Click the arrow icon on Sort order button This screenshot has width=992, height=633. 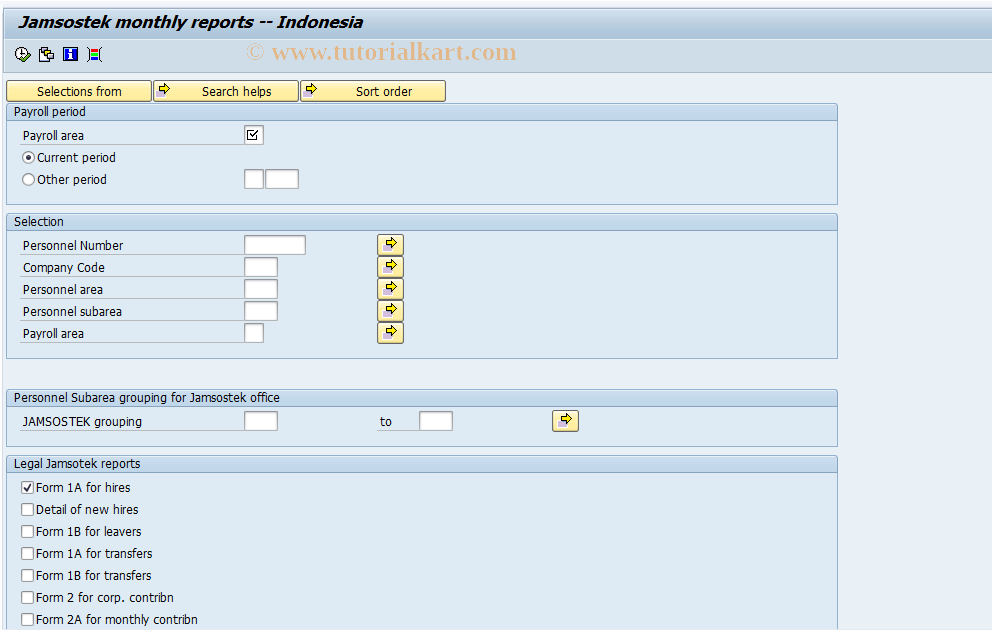(311, 89)
